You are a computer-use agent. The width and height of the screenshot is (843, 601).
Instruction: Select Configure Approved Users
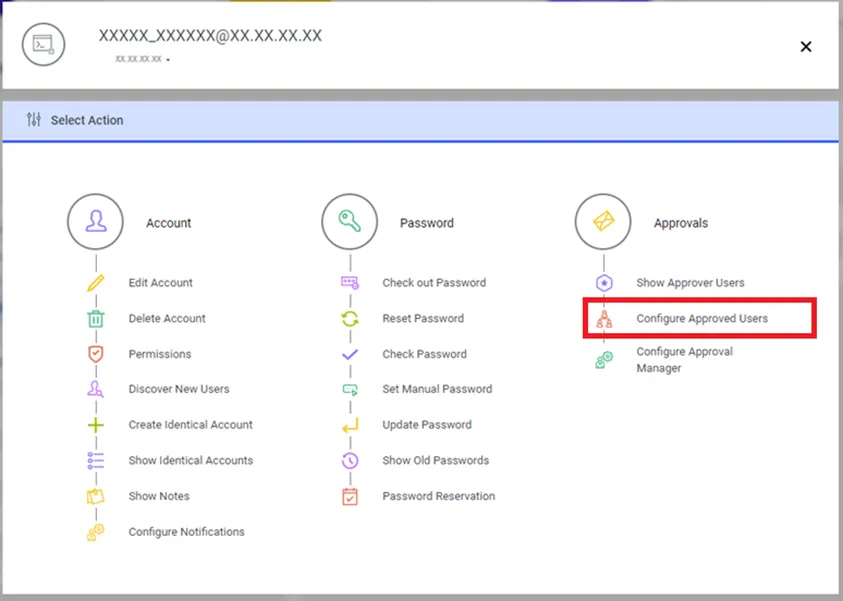[x=702, y=318]
